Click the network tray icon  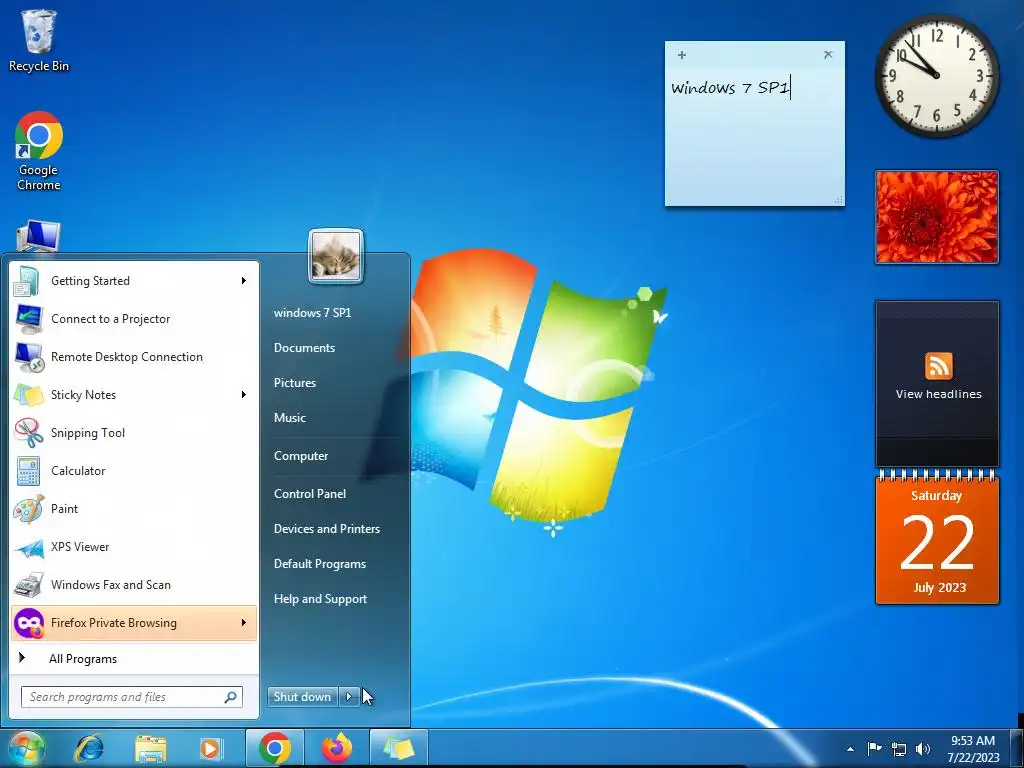pos(899,749)
